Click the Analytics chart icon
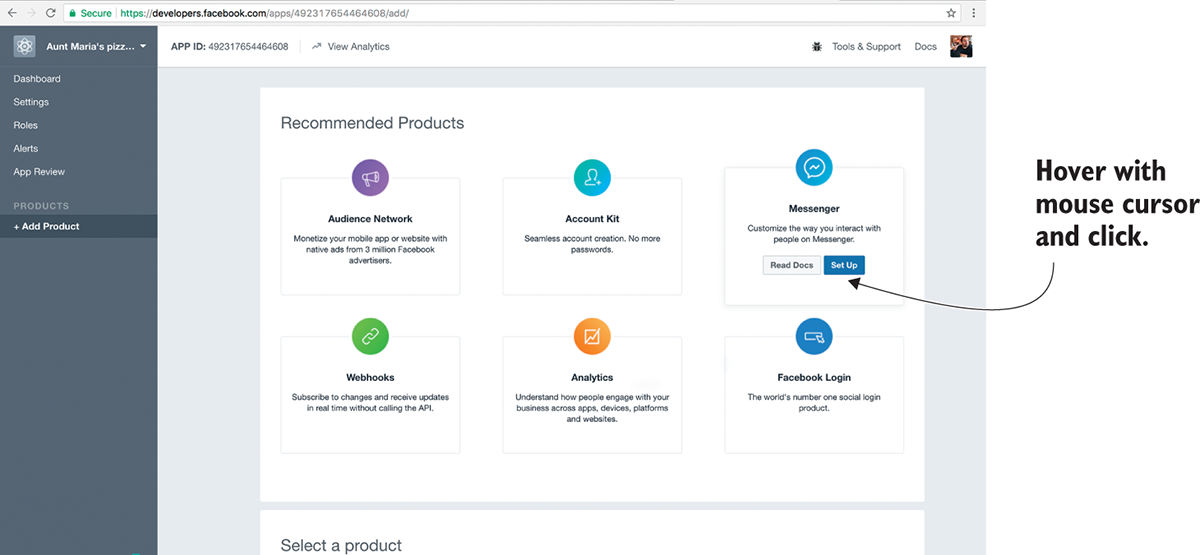The width and height of the screenshot is (1200, 555). click(592, 337)
